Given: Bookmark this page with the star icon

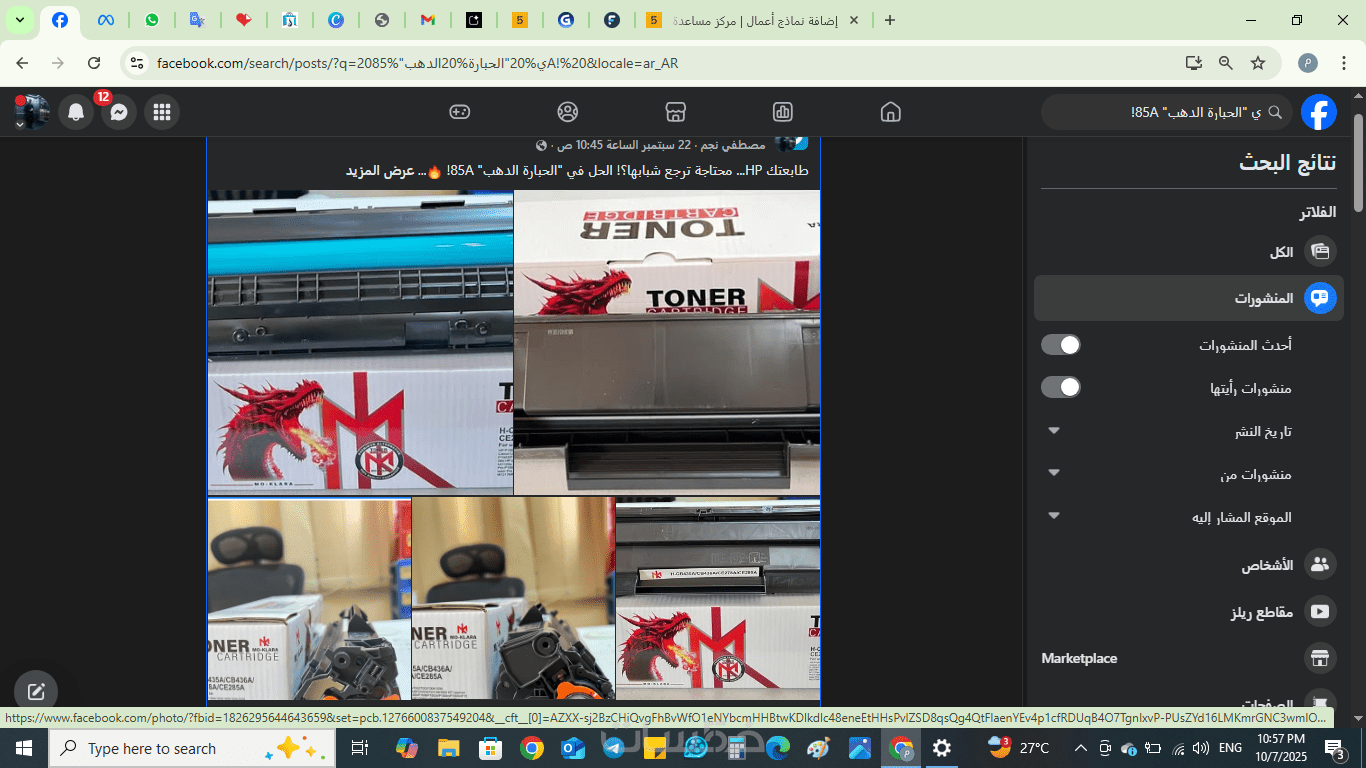Looking at the screenshot, I should tap(1258, 63).
